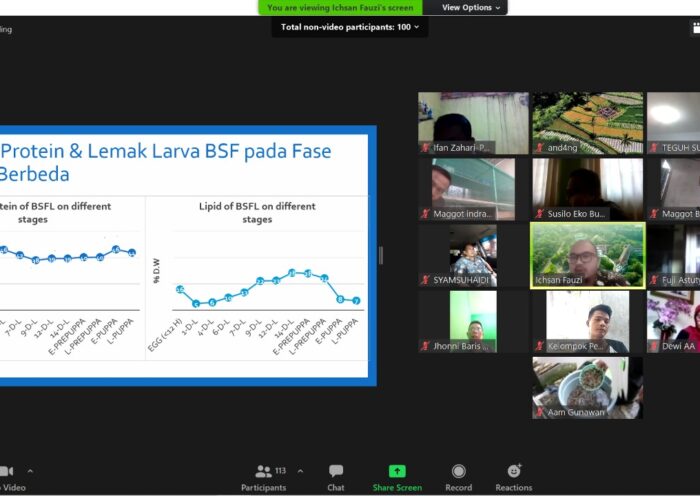Open the Participants panel icon
700x496 pixels.
coord(264,471)
